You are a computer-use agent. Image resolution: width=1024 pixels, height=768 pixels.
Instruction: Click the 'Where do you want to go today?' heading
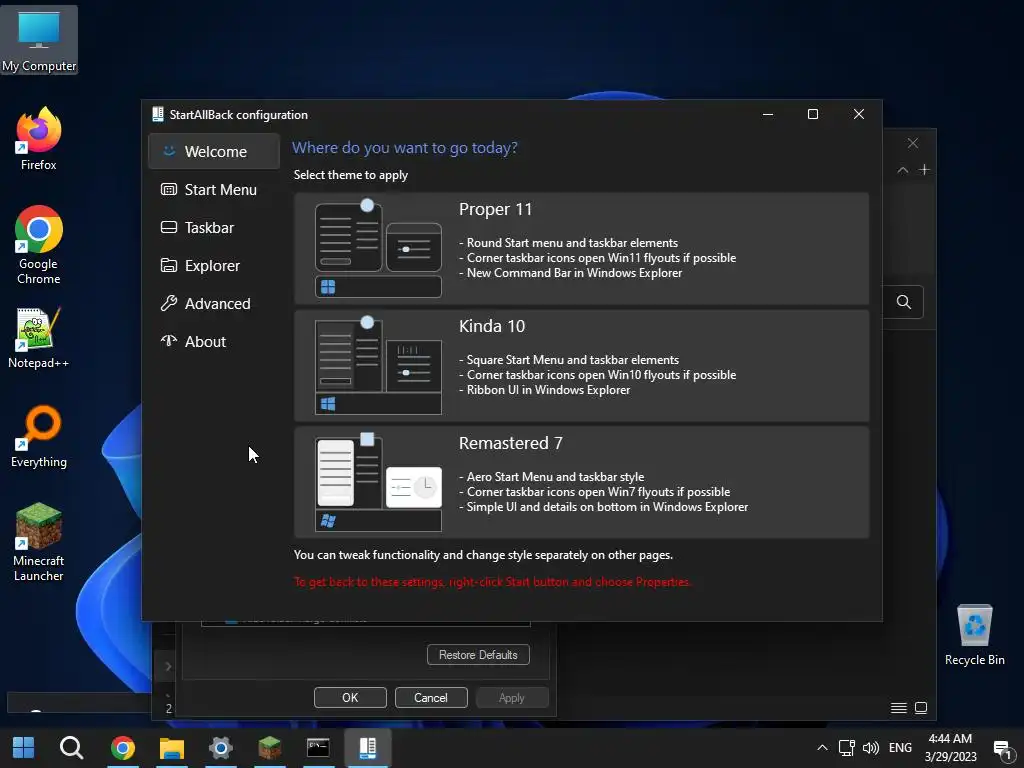pos(404,148)
